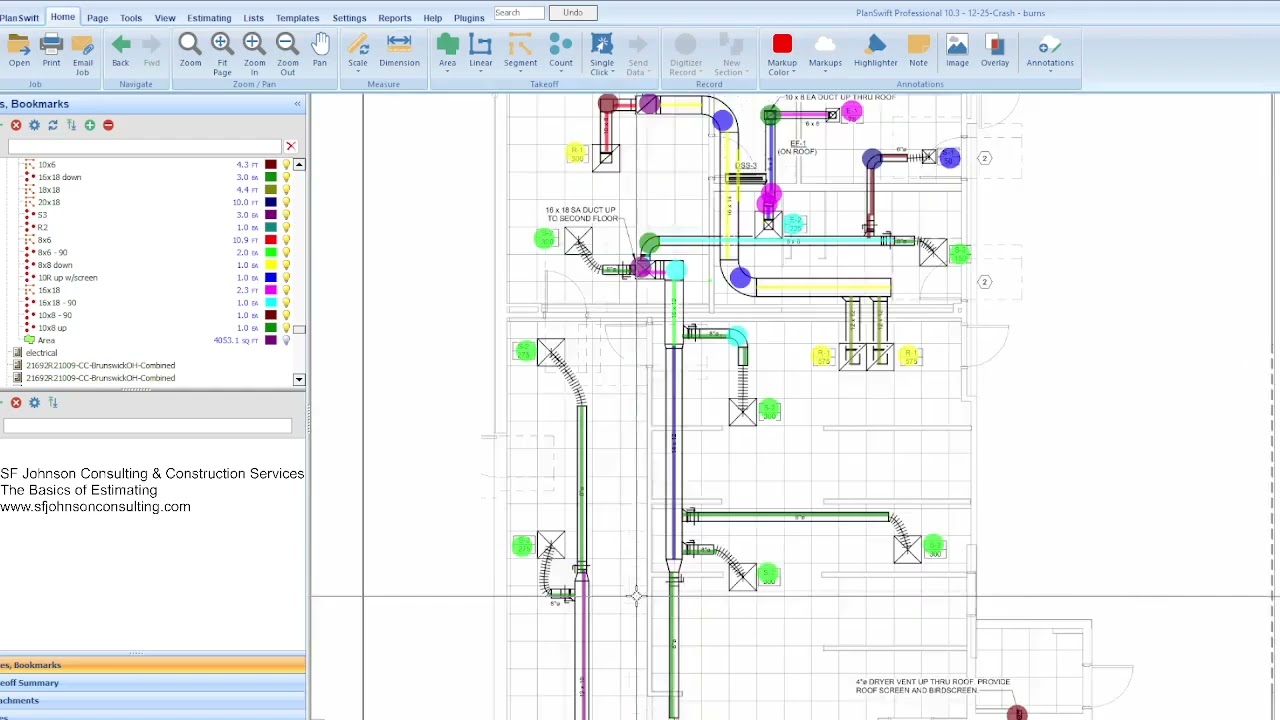Toggle visibility bulb for 8x6 - 90 item
Viewport: 1280px width, 720px height.
(x=286, y=253)
